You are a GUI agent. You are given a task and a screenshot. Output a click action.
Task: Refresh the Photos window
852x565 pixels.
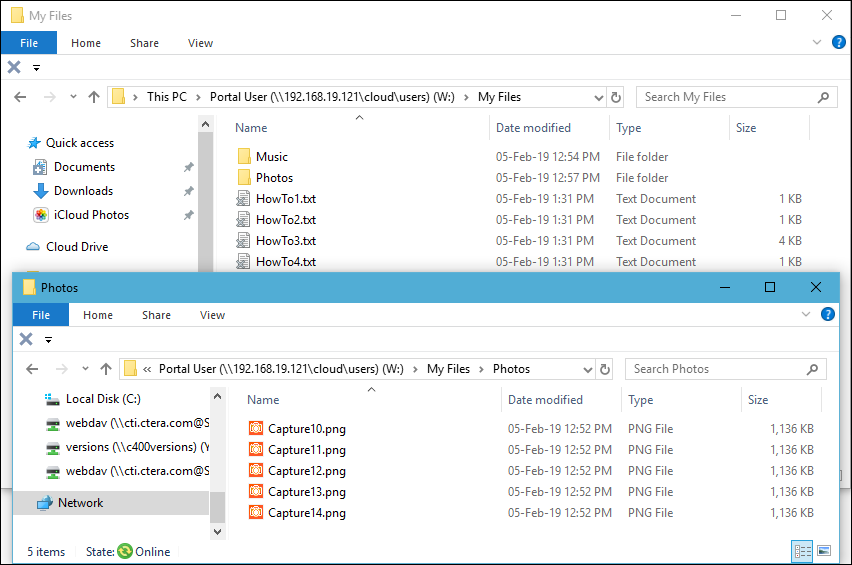pos(604,369)
